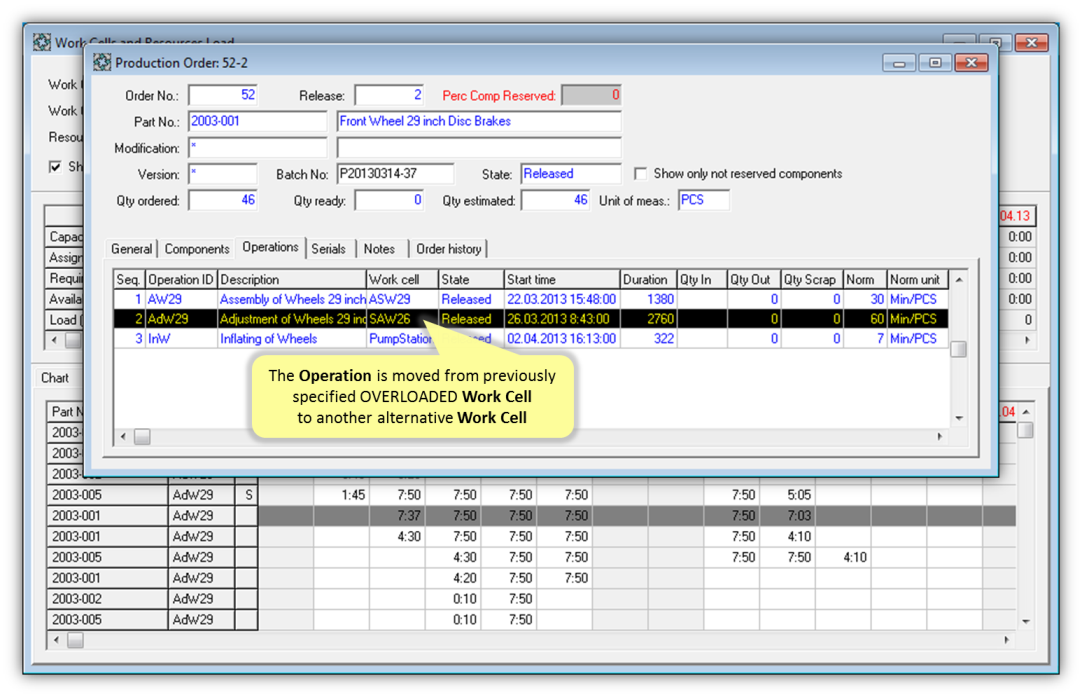Click the operations list scroll-left arrow
This screenshot has height=697, width=1082.
click(123, 436)
